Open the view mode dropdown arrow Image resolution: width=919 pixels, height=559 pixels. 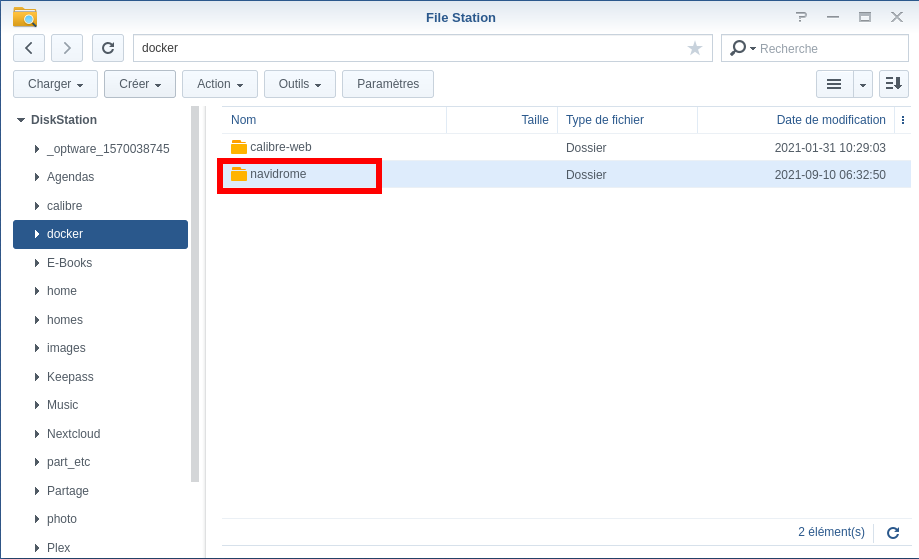click(x=863, y=84)
